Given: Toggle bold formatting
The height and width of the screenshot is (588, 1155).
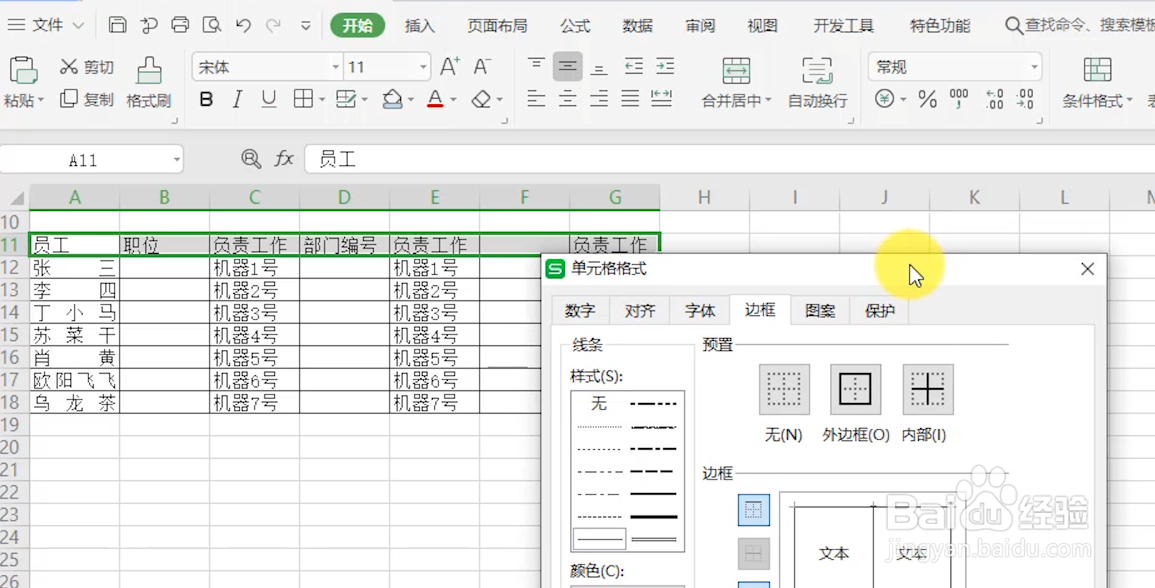Looking at the screenshot, I should 208,99.
